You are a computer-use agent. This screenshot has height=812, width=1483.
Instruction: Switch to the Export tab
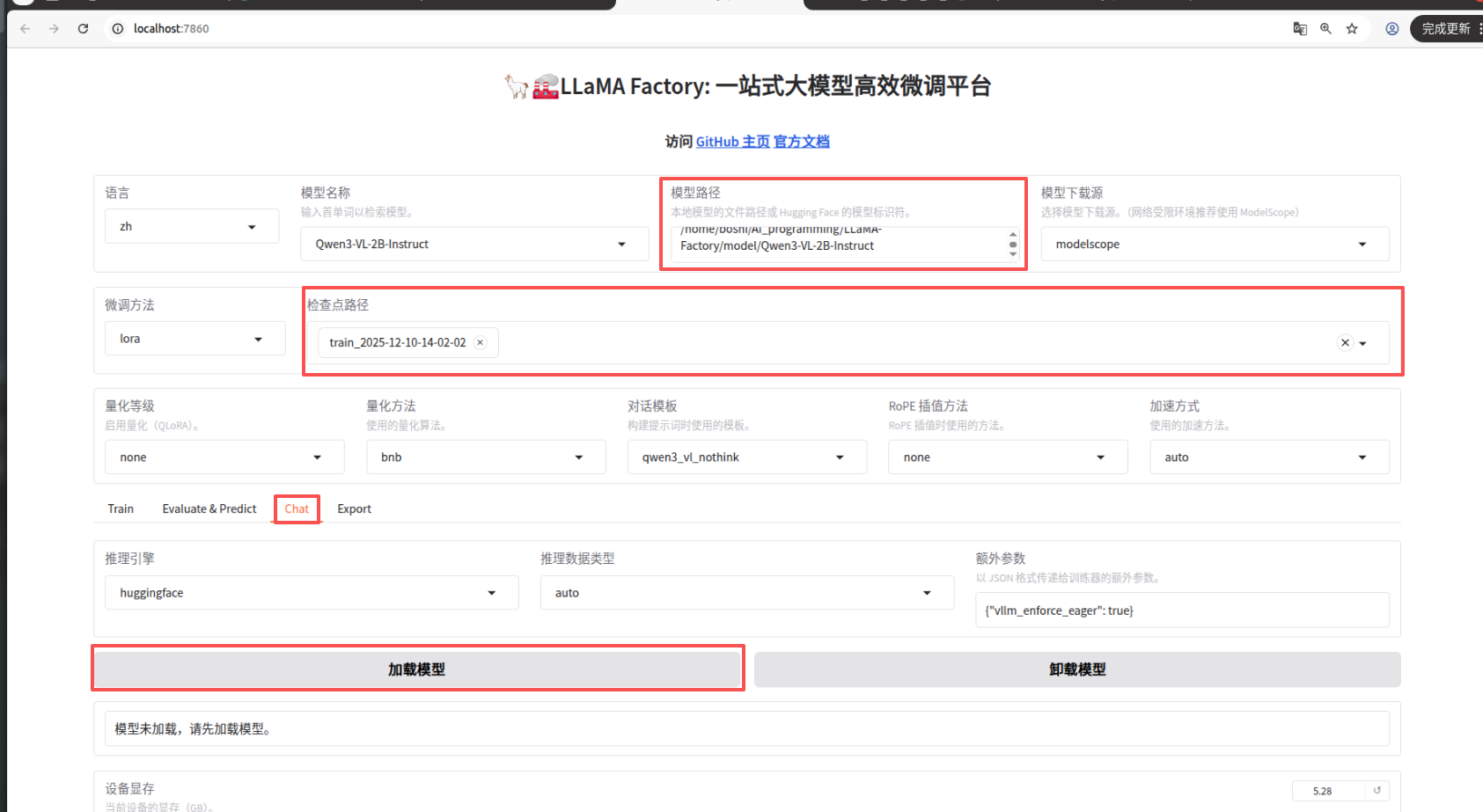pos(355,508)
